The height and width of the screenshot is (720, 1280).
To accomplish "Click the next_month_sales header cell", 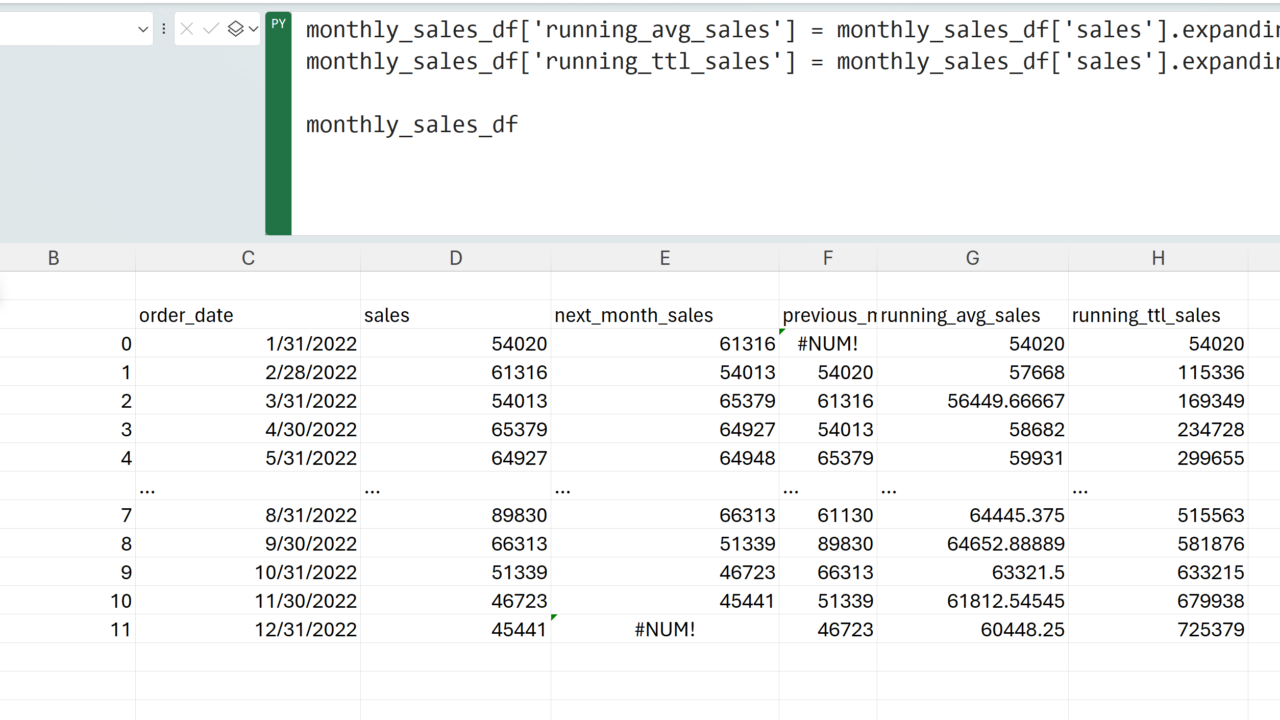I will pyautogui.click(x=664, y=315).
